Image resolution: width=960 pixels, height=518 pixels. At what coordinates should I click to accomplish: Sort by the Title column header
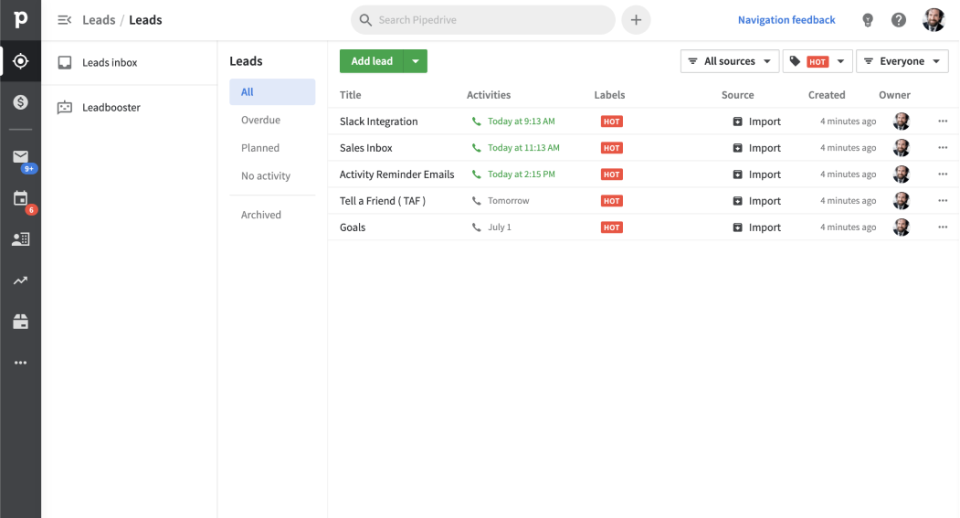click(350, 95)
